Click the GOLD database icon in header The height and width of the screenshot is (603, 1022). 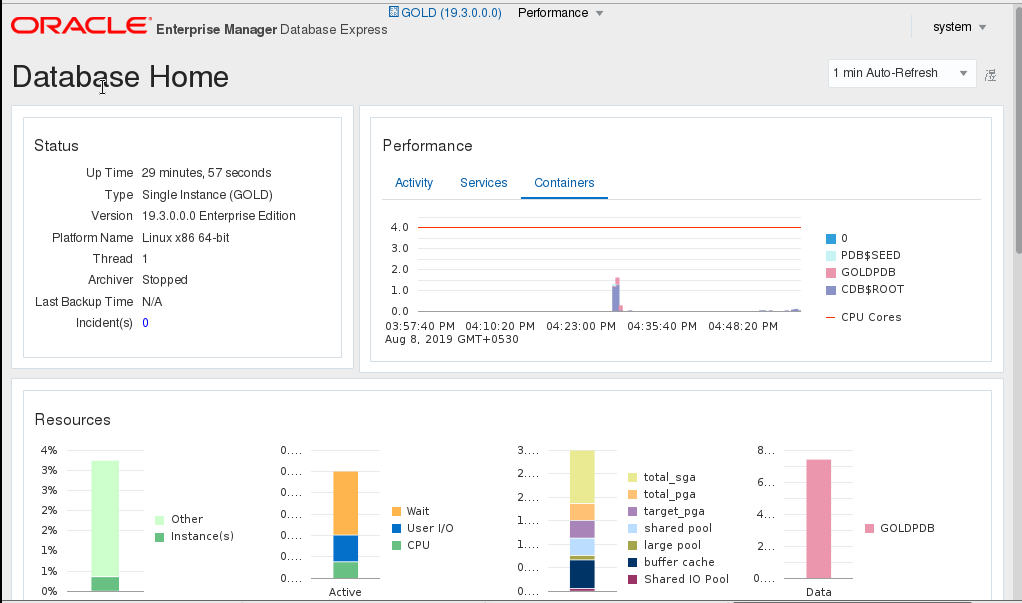[x=393, y=13]
